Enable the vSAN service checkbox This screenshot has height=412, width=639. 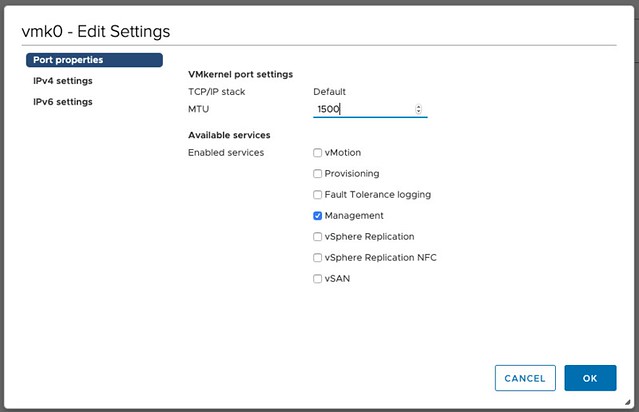(317, 279)
